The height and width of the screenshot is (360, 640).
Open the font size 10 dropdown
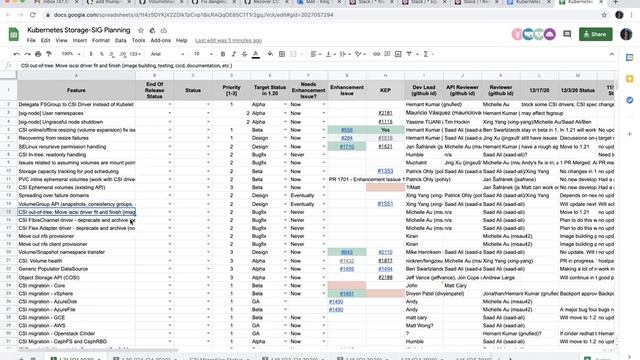point(203,54)
